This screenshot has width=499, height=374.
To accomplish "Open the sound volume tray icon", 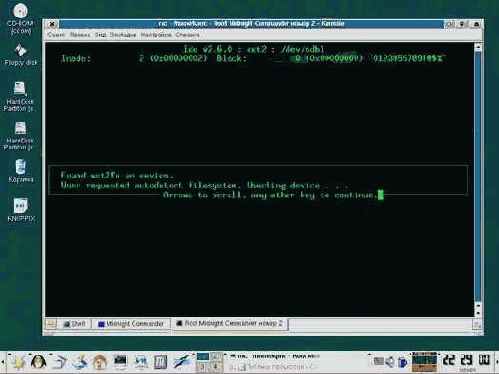I will (390, 361).
